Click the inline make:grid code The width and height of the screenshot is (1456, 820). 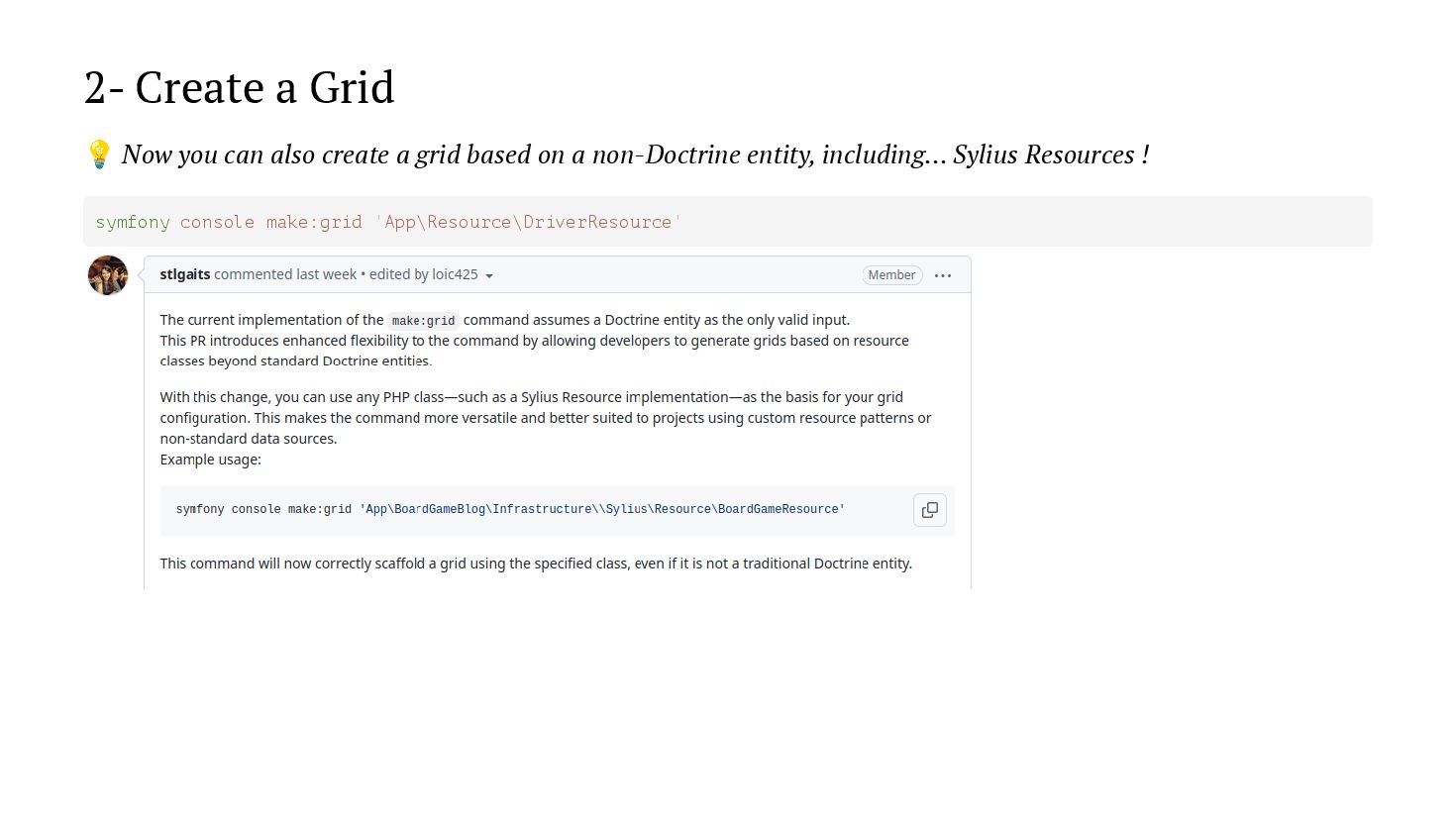pyautogui.click(x=423, y=321)
